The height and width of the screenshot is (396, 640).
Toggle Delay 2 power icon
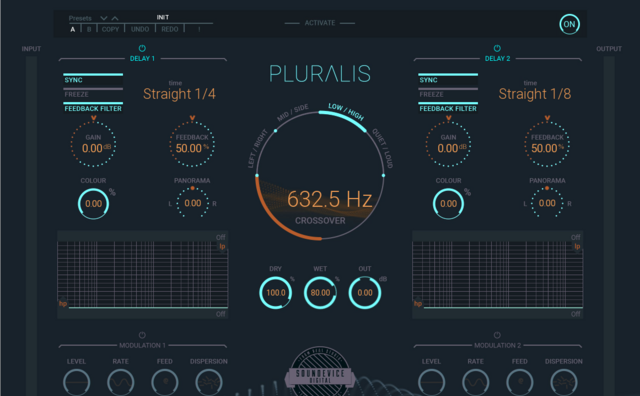click(x=497, y=48)
